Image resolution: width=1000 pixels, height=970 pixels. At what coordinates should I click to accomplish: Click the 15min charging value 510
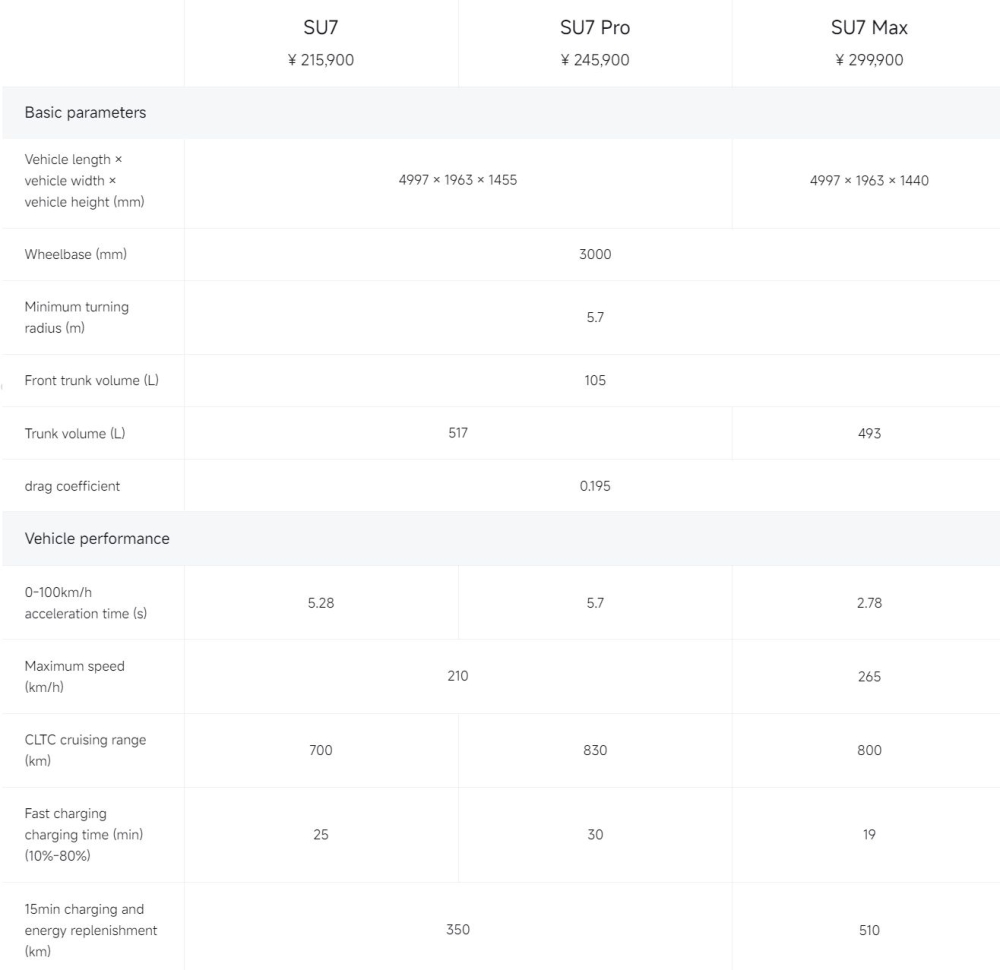[869, 930]
